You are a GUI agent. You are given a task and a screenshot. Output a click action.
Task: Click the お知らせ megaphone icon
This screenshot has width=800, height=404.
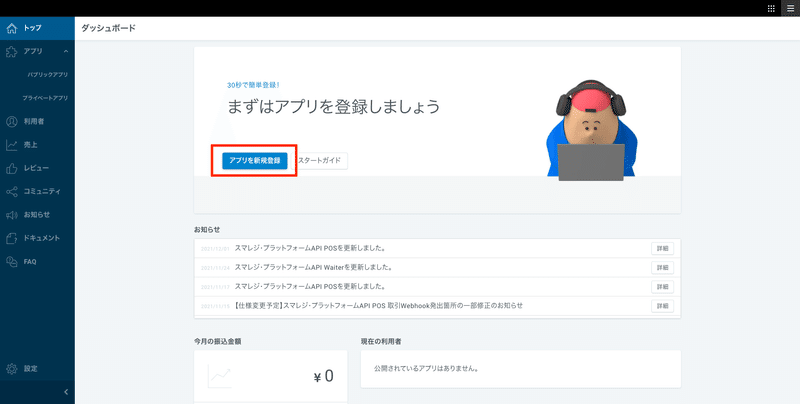(x=12, y=215)
